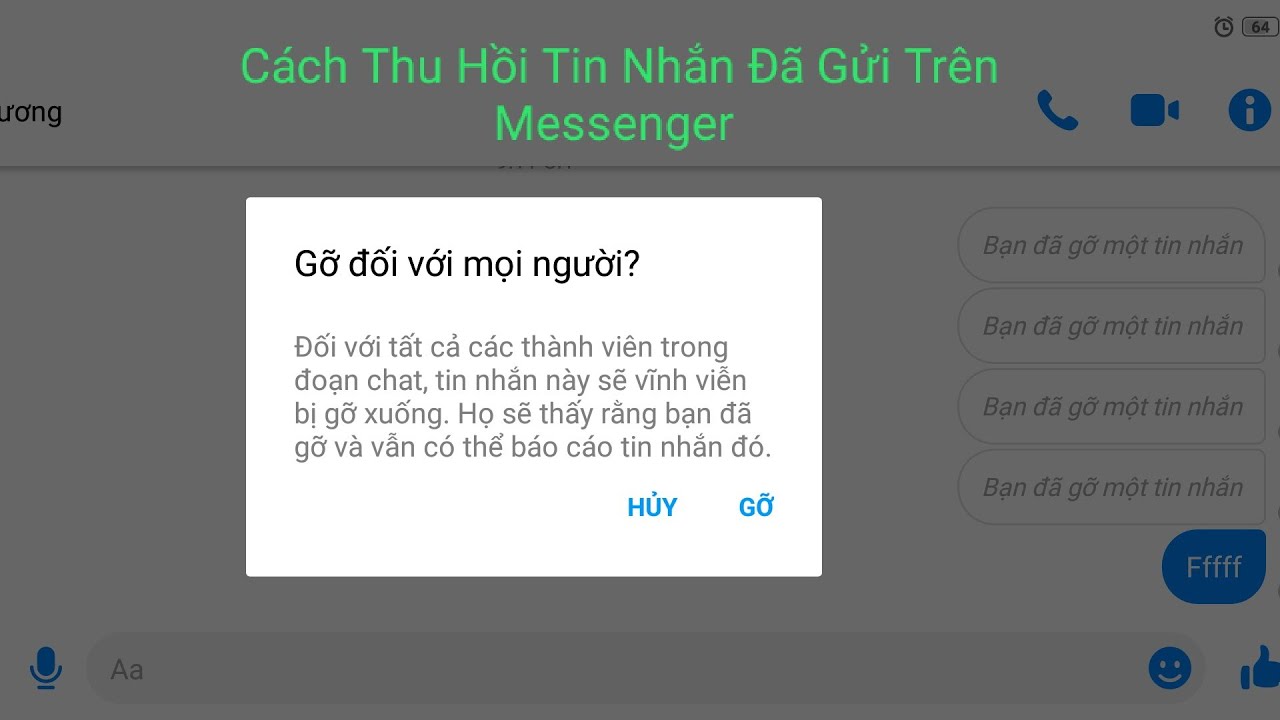Start a voice call with the phone icon
This screenshot has height=720, width=1280.
click(1058, 110)
